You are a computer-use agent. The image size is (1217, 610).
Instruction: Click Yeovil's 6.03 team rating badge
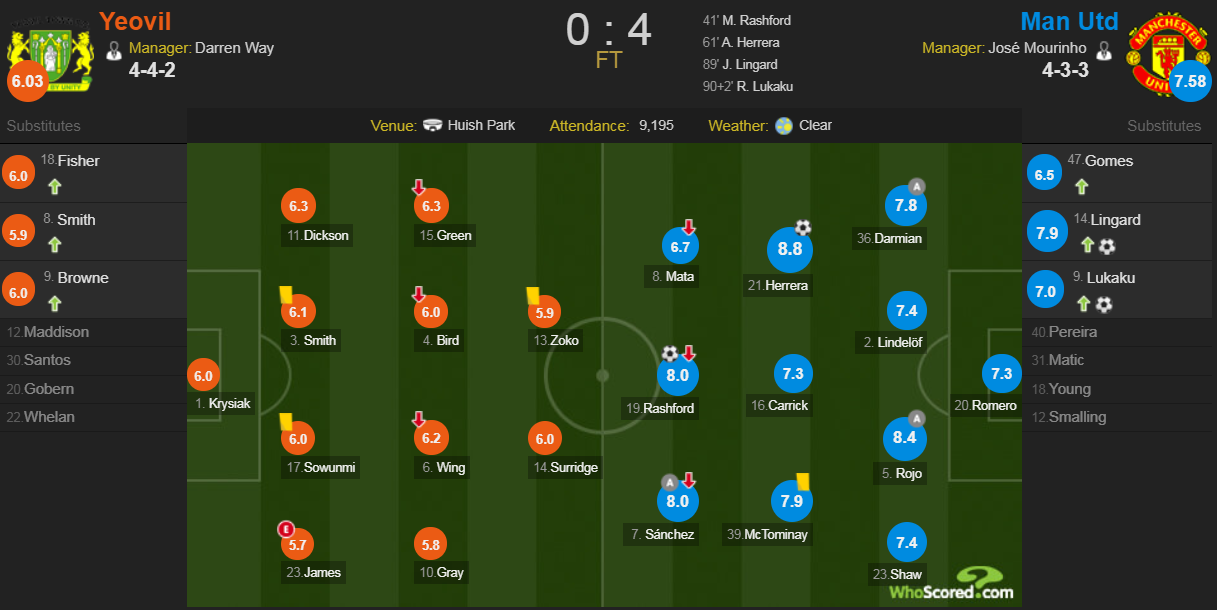pyautogui.click(x=27, y=81)
